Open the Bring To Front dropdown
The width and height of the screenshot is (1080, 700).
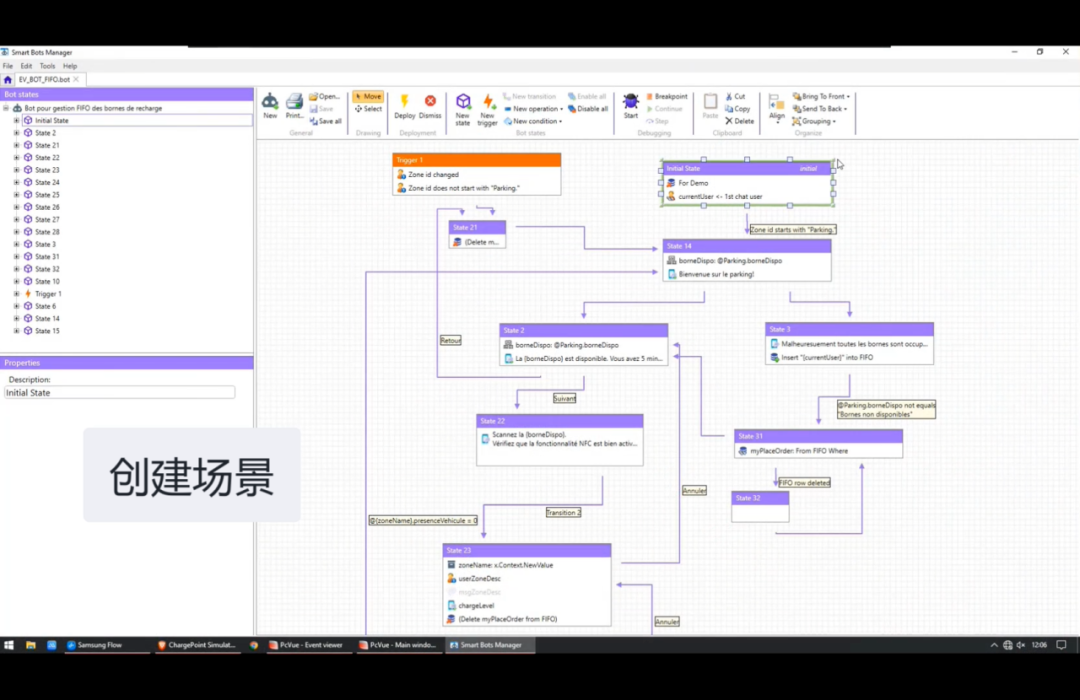[x=821, y=96]
